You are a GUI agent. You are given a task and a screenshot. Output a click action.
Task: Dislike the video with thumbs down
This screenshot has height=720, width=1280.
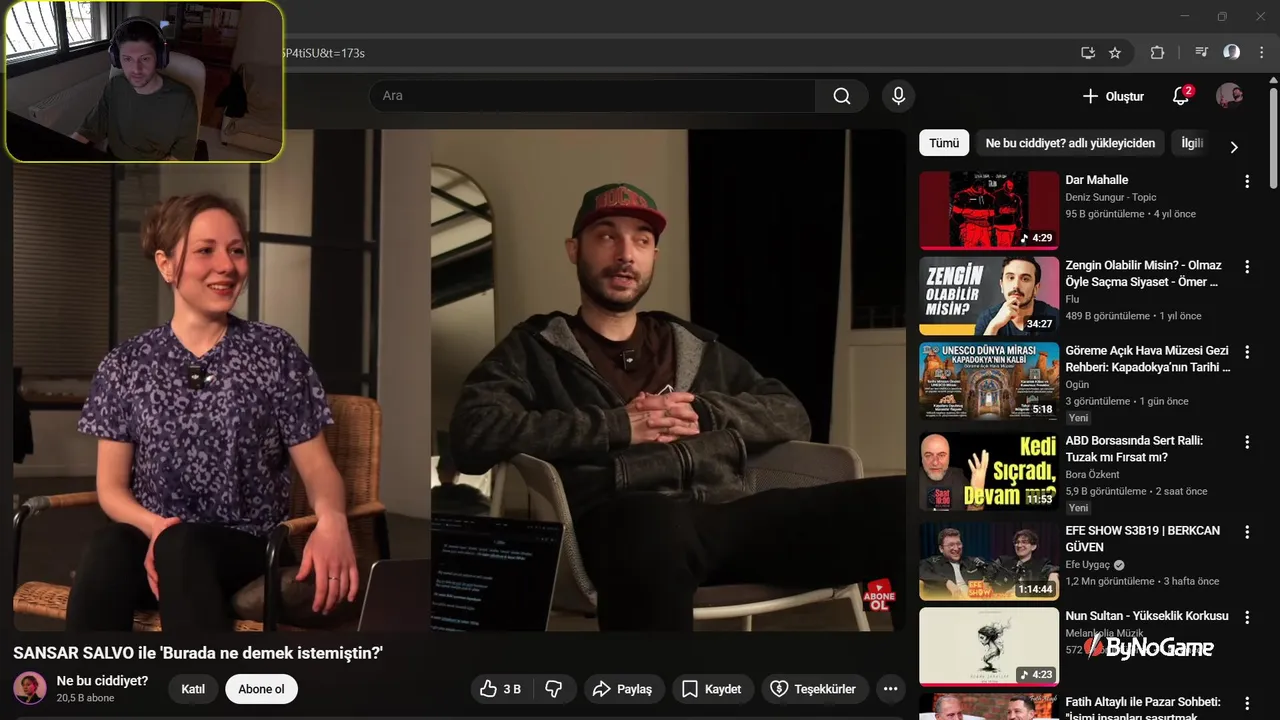(554, 689)
